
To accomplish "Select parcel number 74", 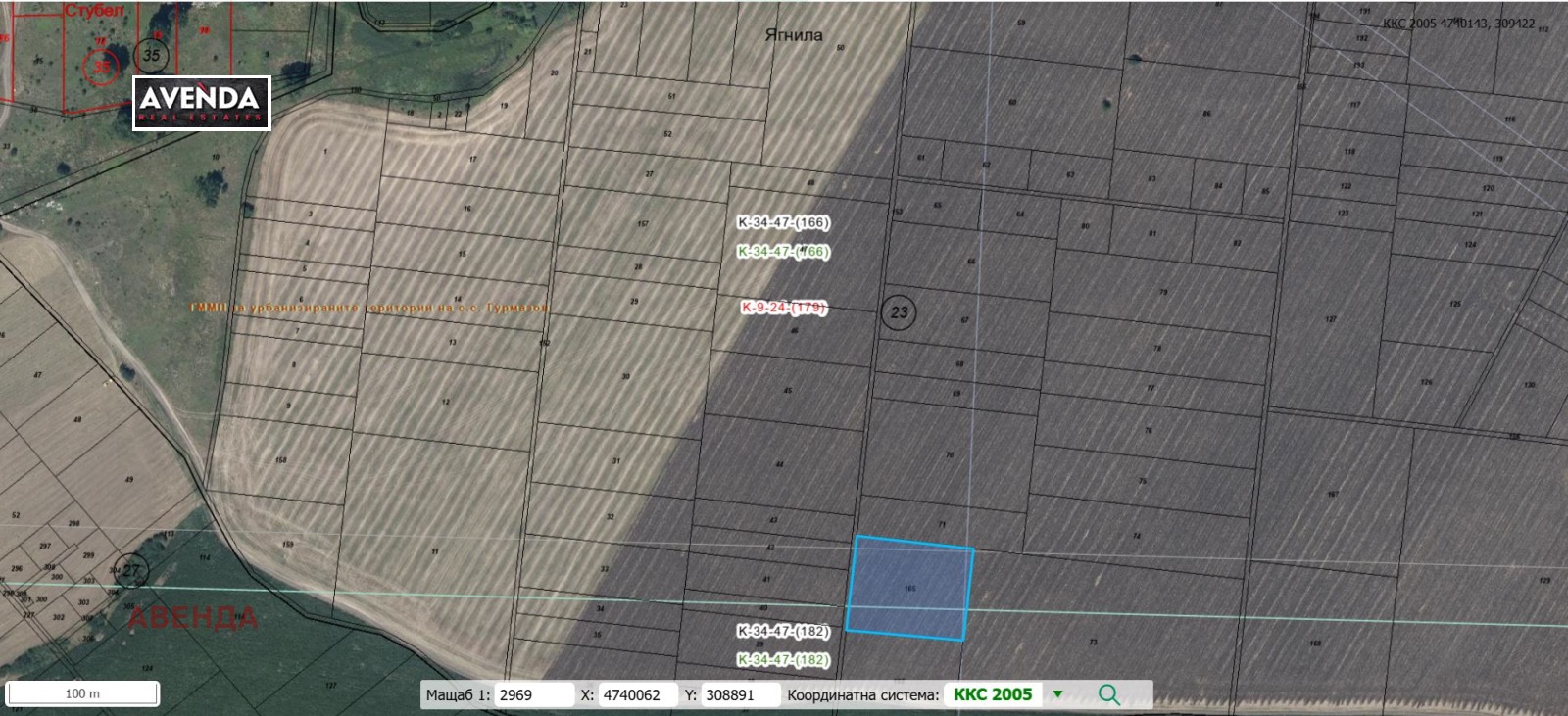I will [x=1136, y=536].
